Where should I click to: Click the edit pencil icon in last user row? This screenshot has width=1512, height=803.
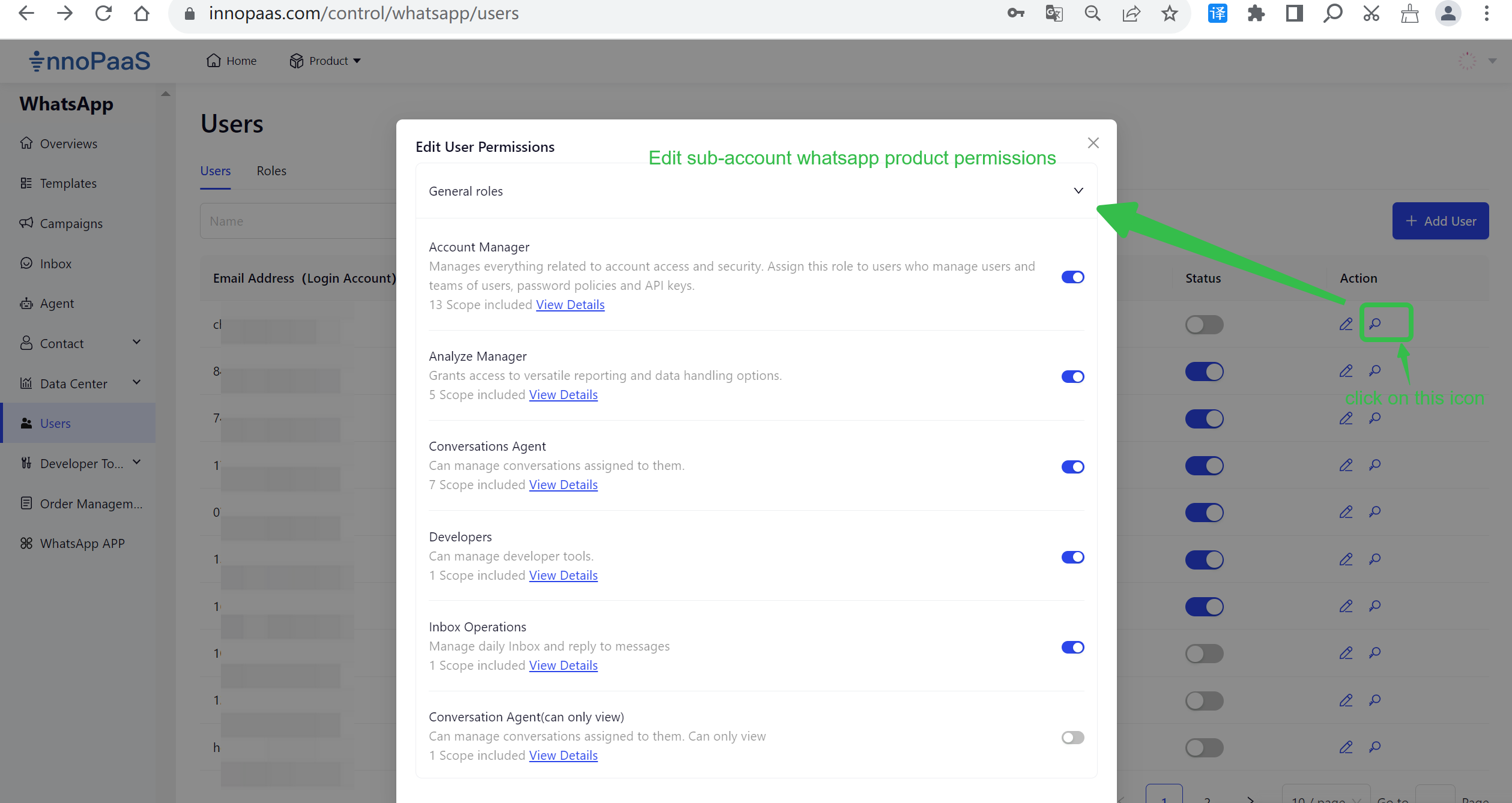pyautogui.click(x=1346, y=747)
